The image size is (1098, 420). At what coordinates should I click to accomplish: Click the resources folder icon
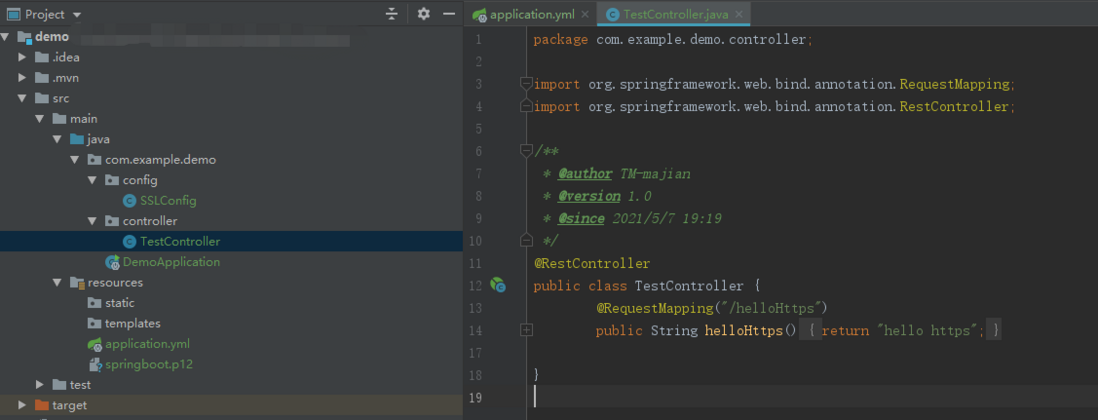point(77,283)
